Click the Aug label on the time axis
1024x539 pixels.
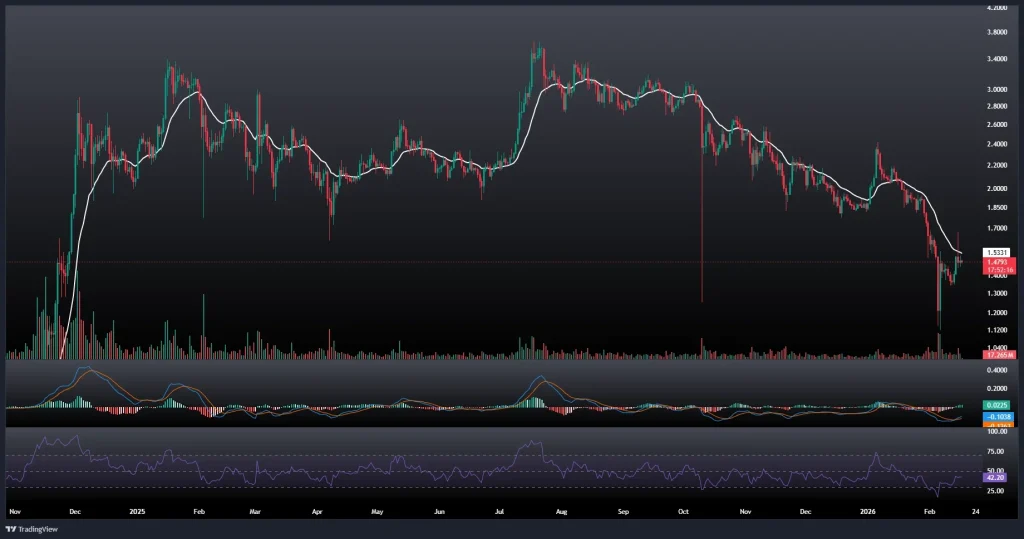561,510
